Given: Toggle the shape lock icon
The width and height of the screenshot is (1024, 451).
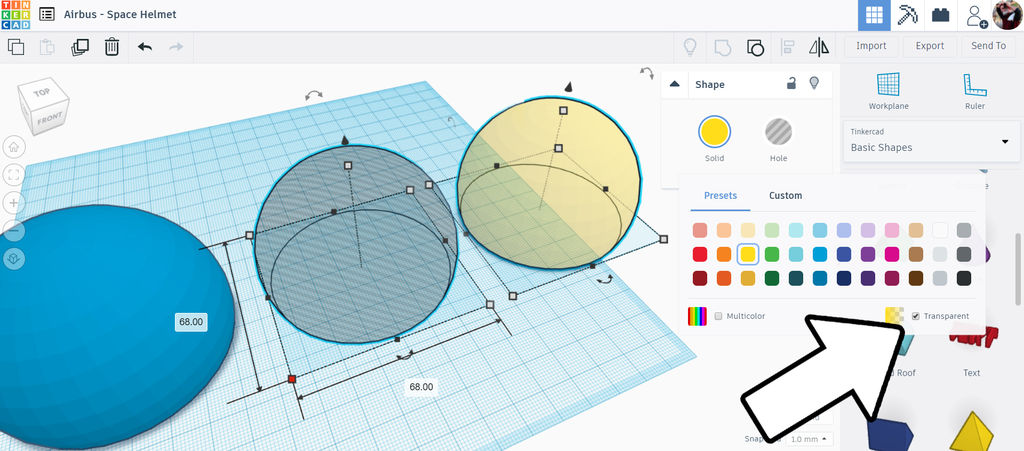Looking at the screenshot, I should click(x=791, y=84).
